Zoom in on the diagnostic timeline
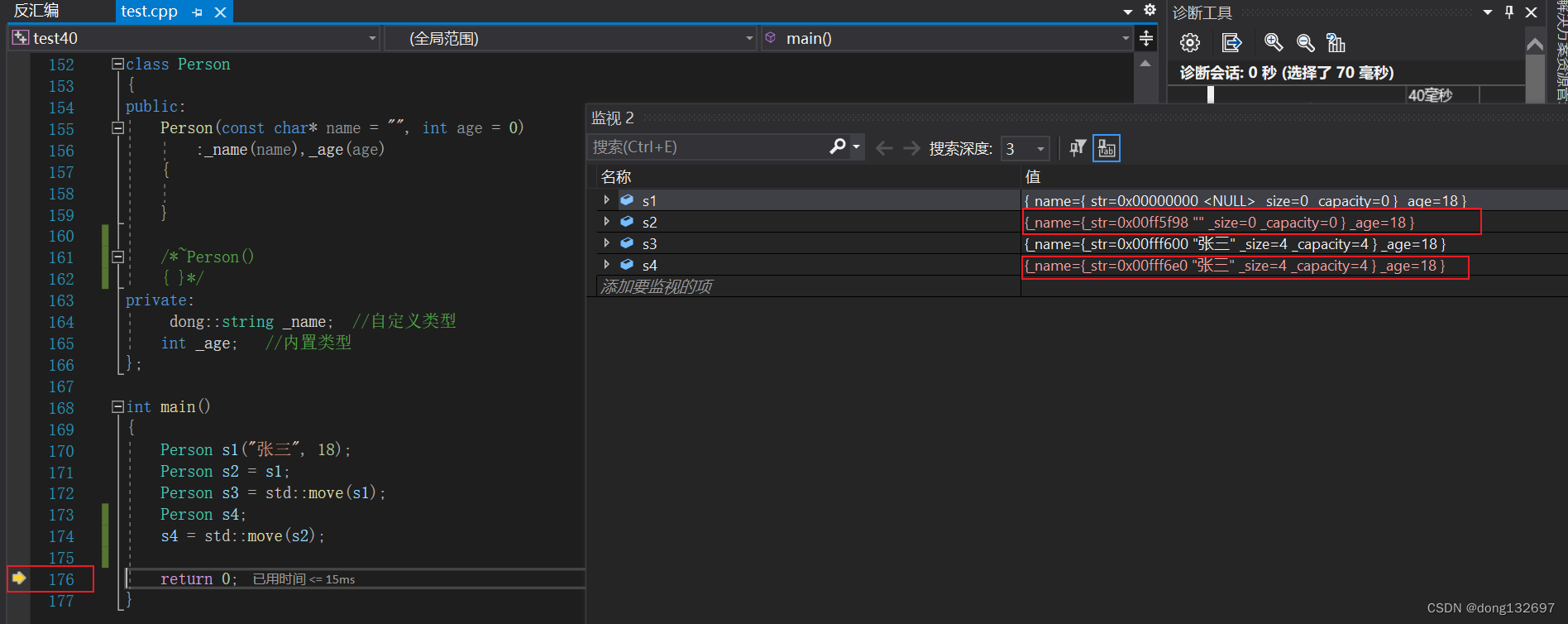Image resolution: width=1568 pixels, height=624 pixels. [1274, 43]
